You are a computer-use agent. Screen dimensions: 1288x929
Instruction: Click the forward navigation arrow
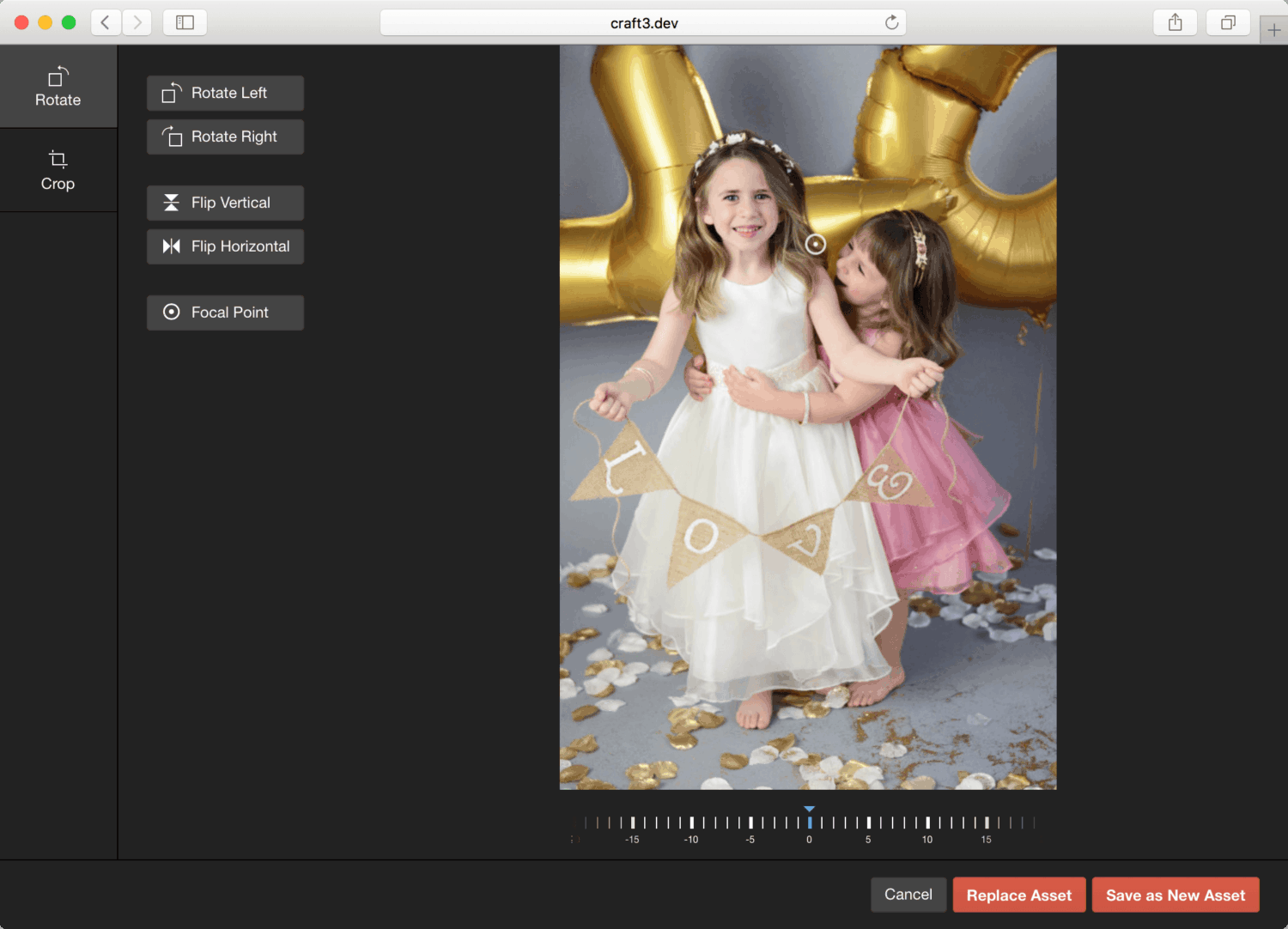click(137, 22)
